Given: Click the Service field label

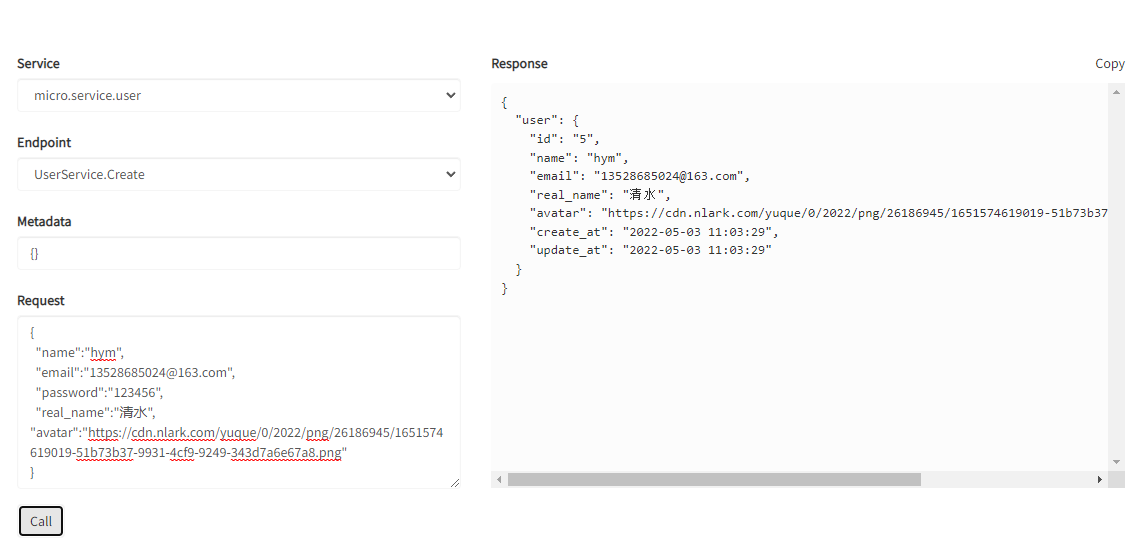Looking at the screenshot, I should tap(38, 63).
